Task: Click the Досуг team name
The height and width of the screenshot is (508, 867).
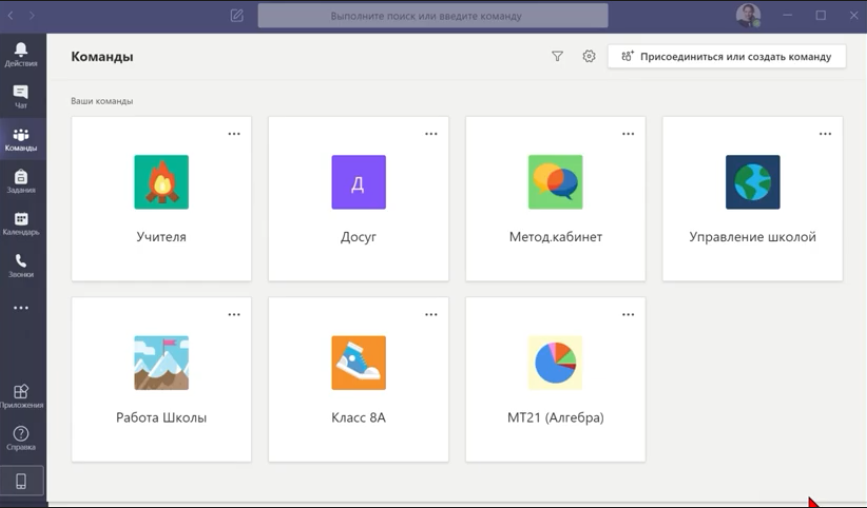Action: pos(358,237)
